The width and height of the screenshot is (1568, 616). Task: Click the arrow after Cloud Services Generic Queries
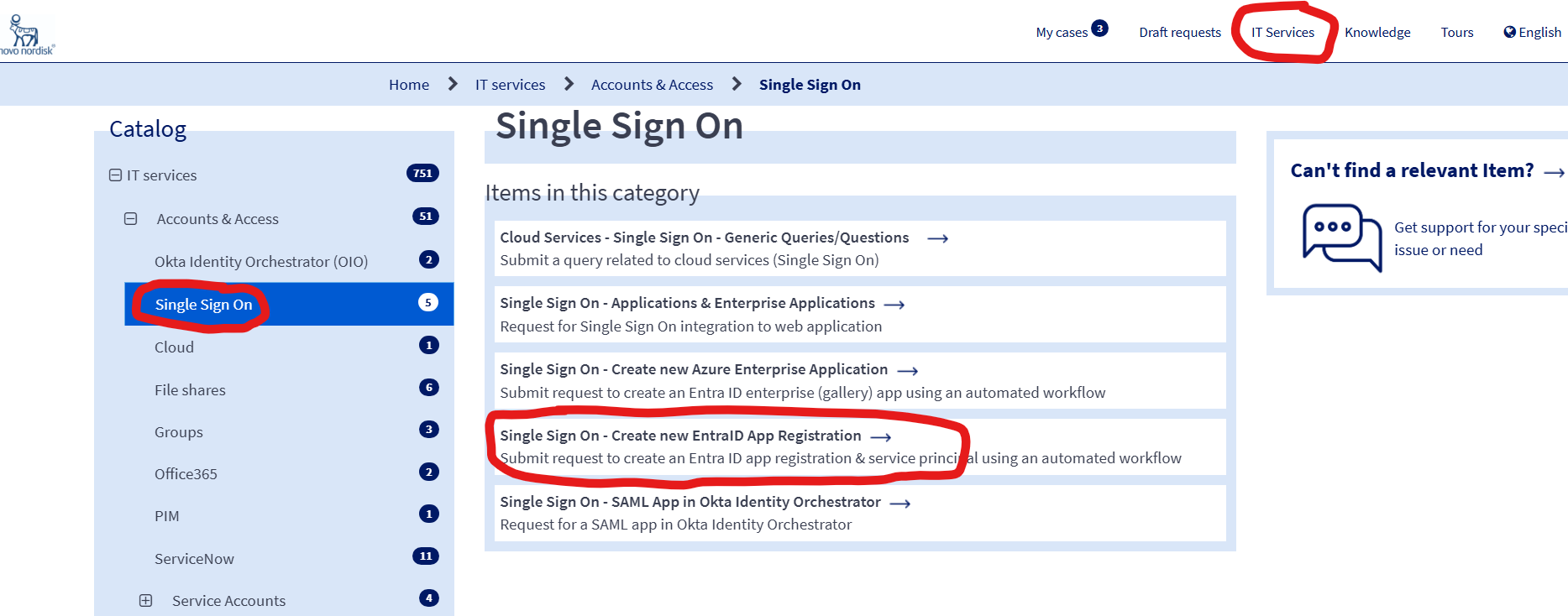[x=937, y=238]
